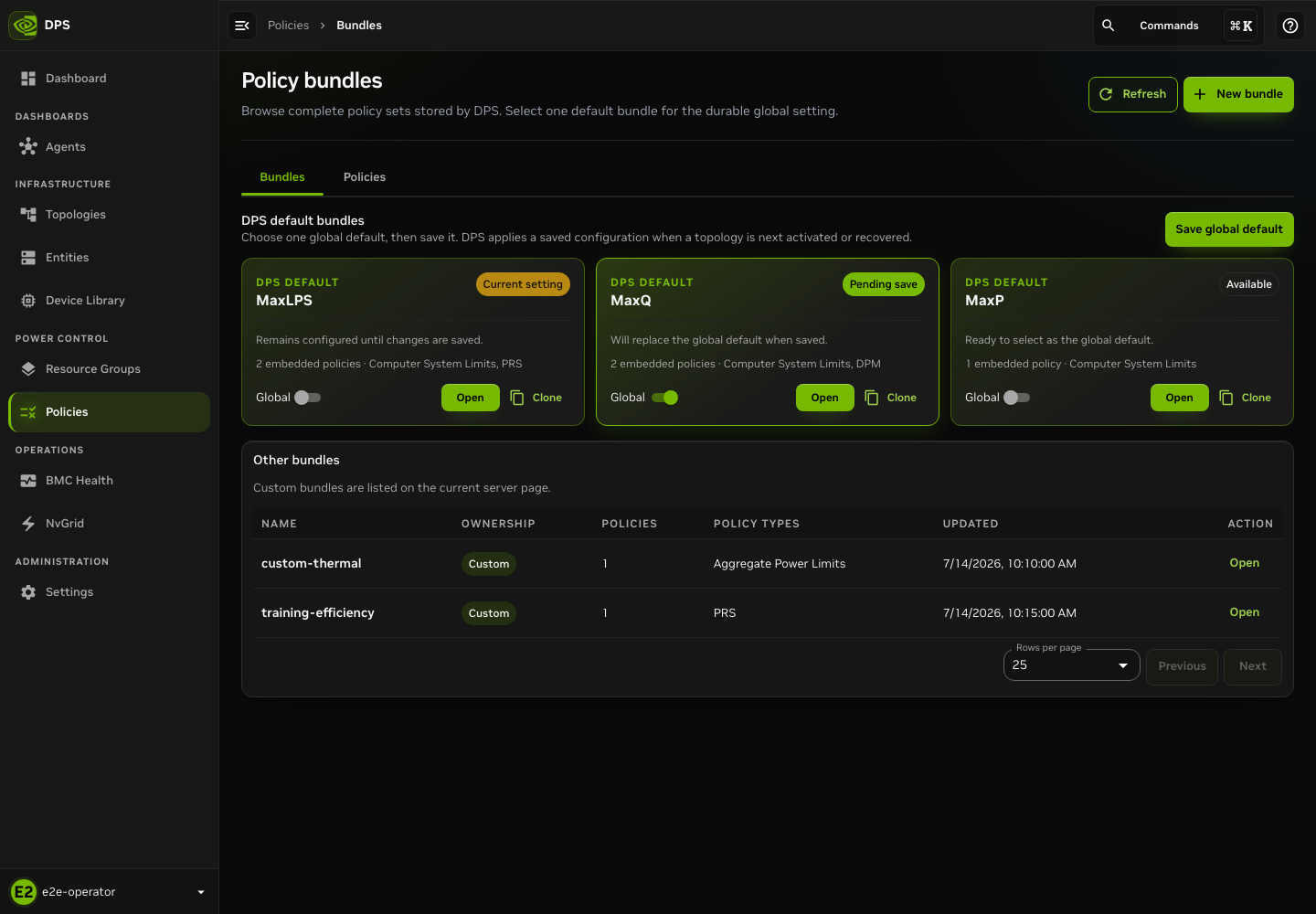Open the Dashboard menu item
This screenshot has height=914, width=1316.
[110, 79]
